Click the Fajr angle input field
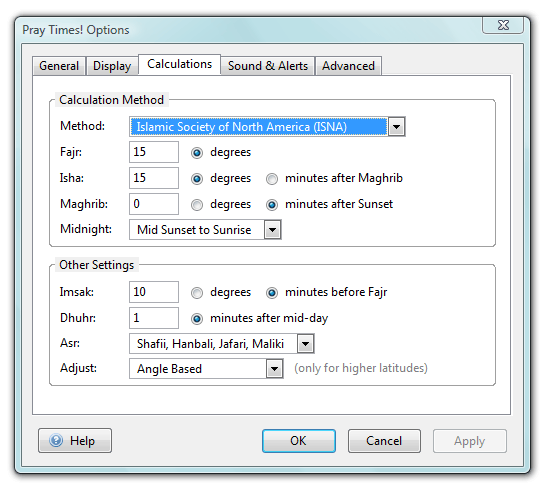This screenshot has height=490, width=546. (154, 152)
